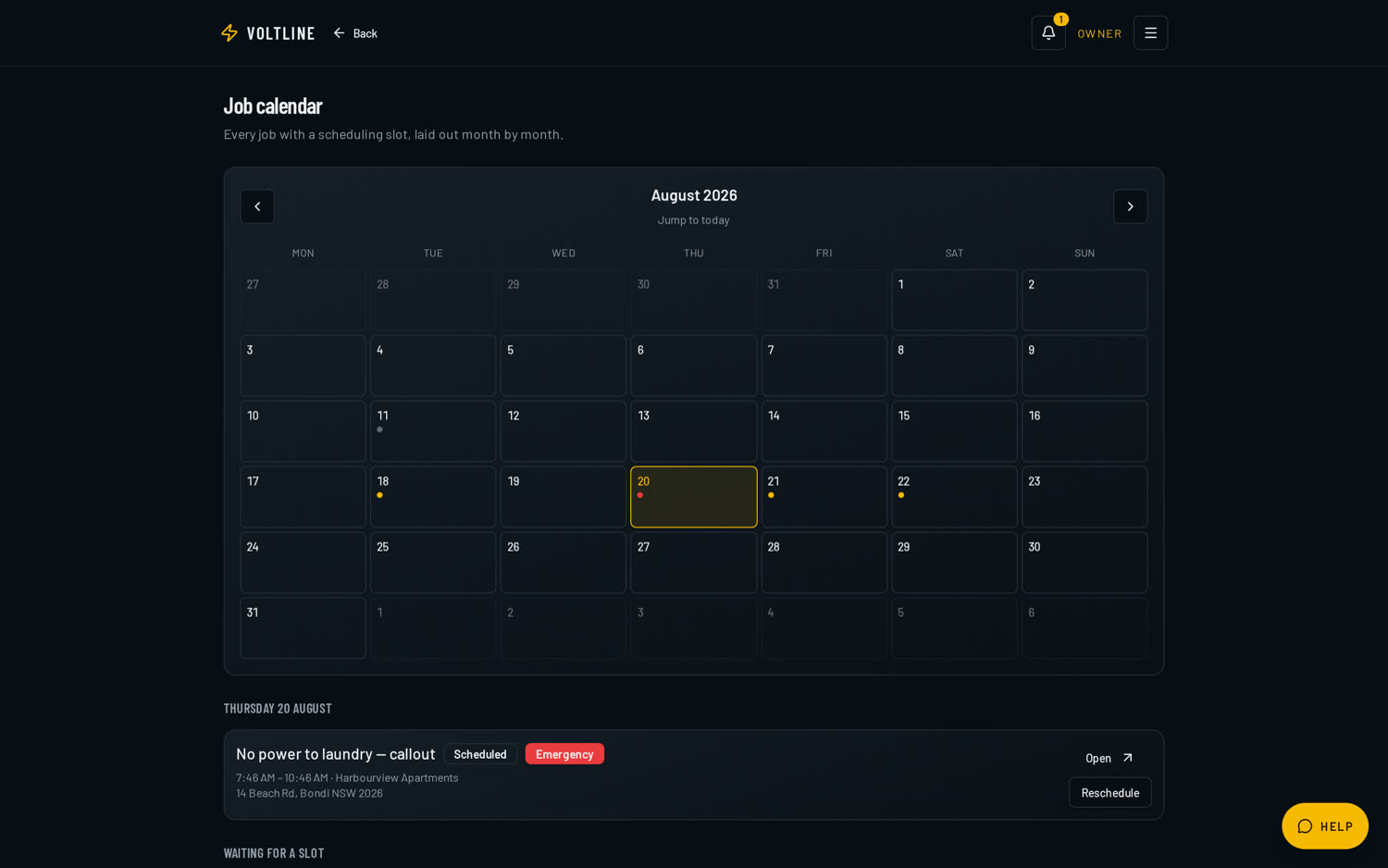Open the Help chat button
Screen dimensions: 1388x868
(x=1325, y=826)
